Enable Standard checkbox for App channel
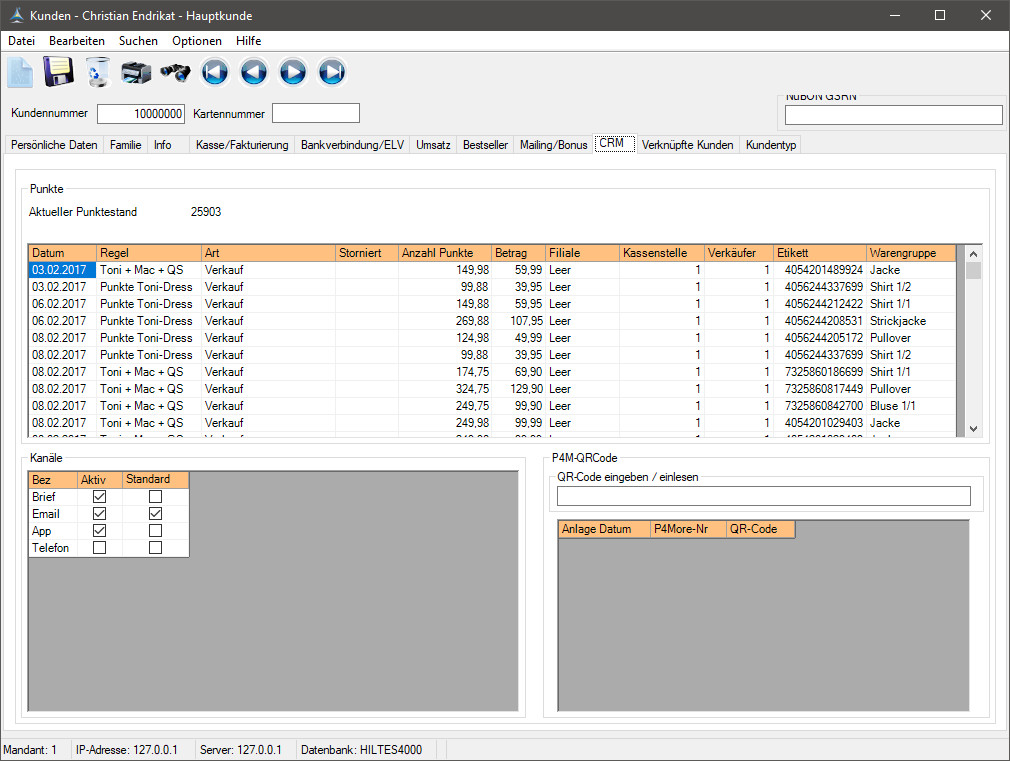Image resolution: width=1010 pixels, height=761 pixels. point(155,531)
